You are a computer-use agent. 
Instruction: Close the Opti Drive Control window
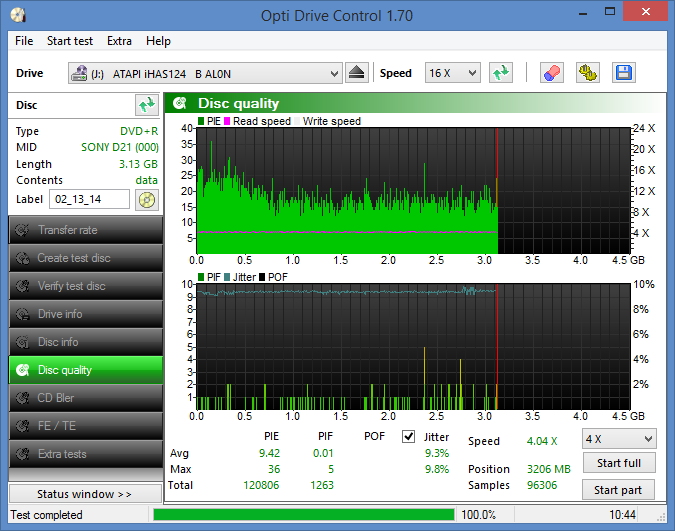coord(645,12)
